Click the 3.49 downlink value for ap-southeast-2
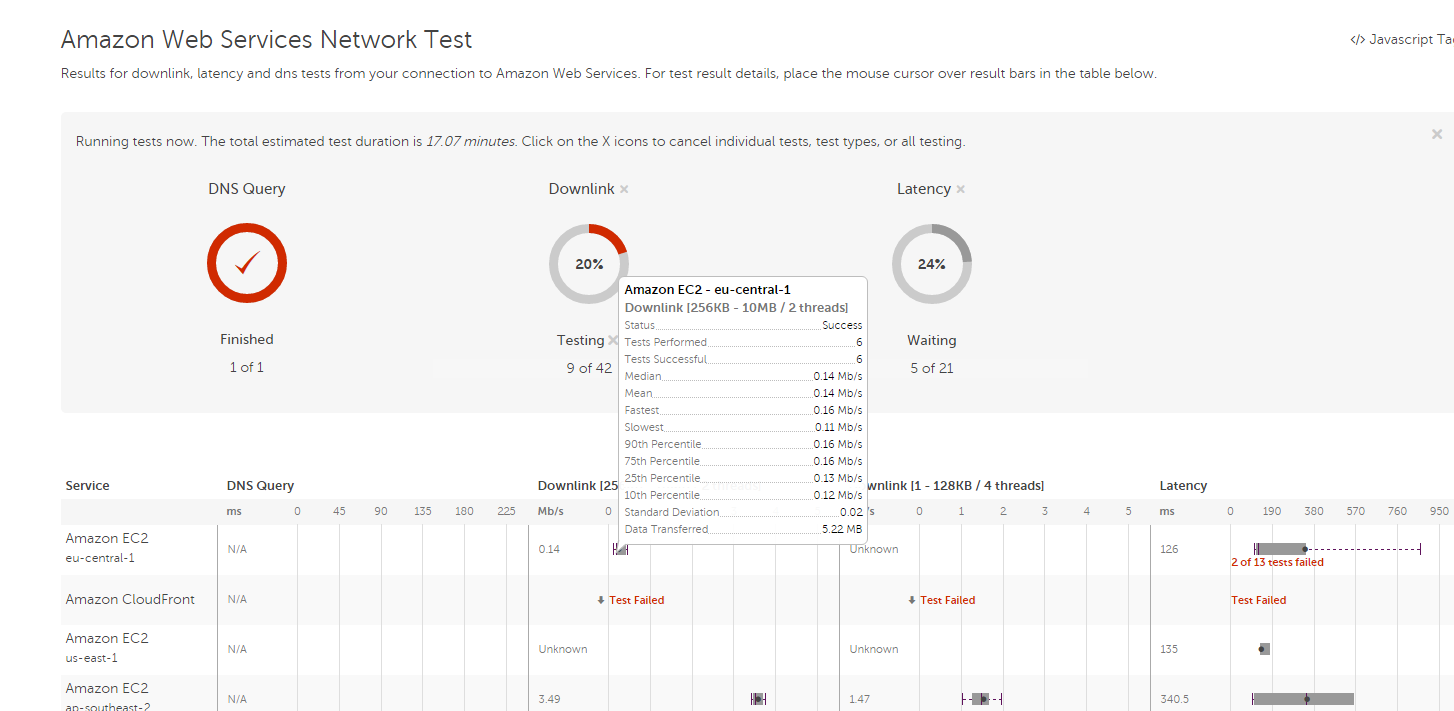 (549, 699)
